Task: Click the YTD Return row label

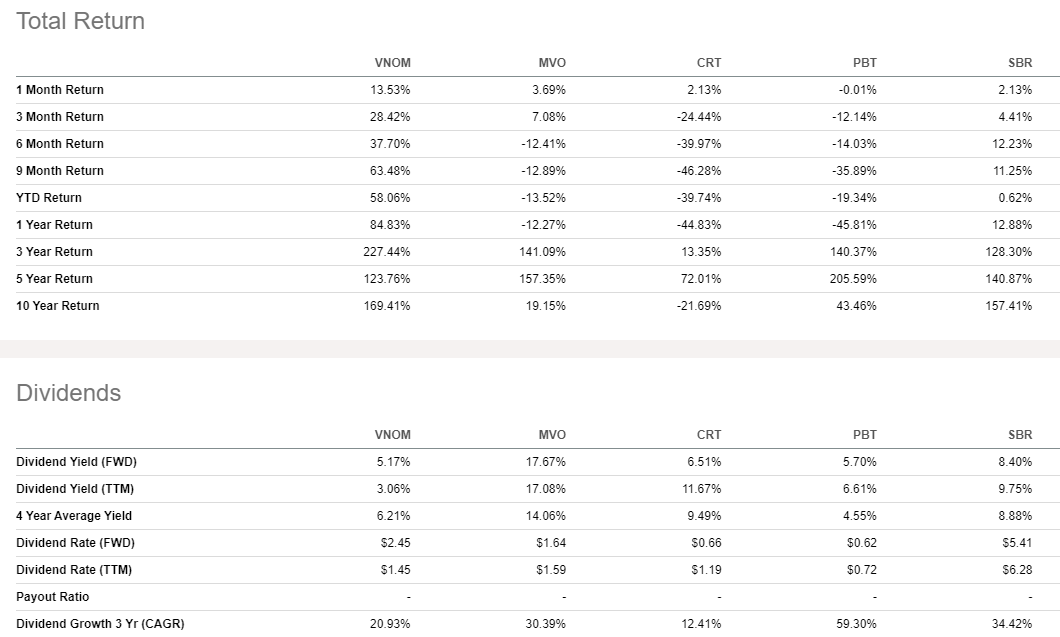Action: [x=49, y=198]
